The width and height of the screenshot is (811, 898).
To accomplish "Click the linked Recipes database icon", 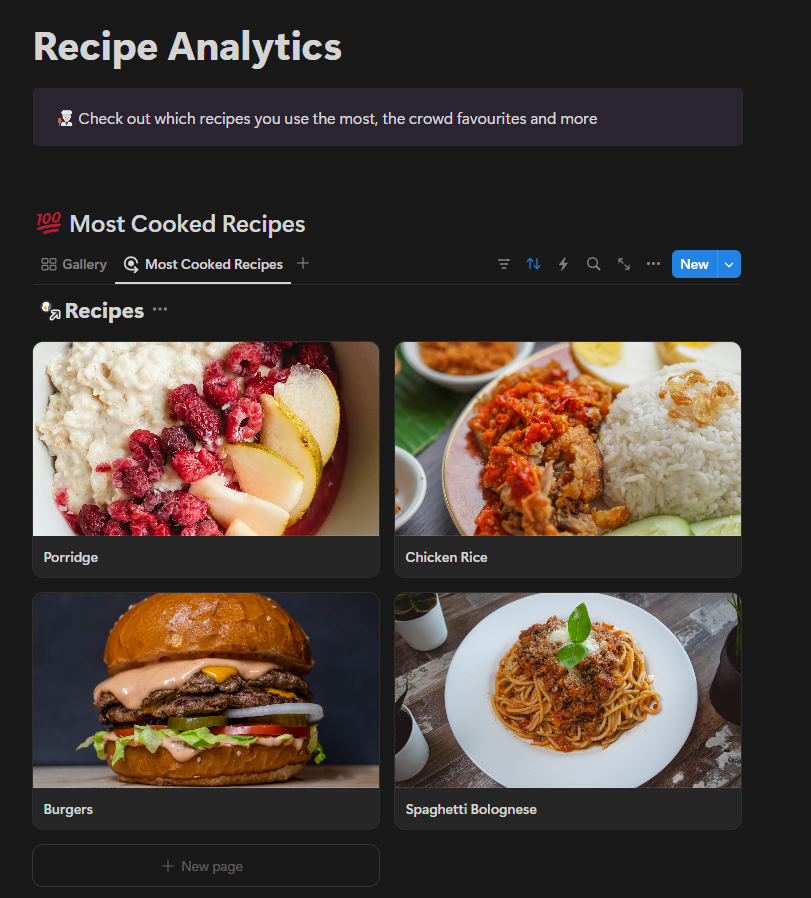I will (x=50, y=310).
